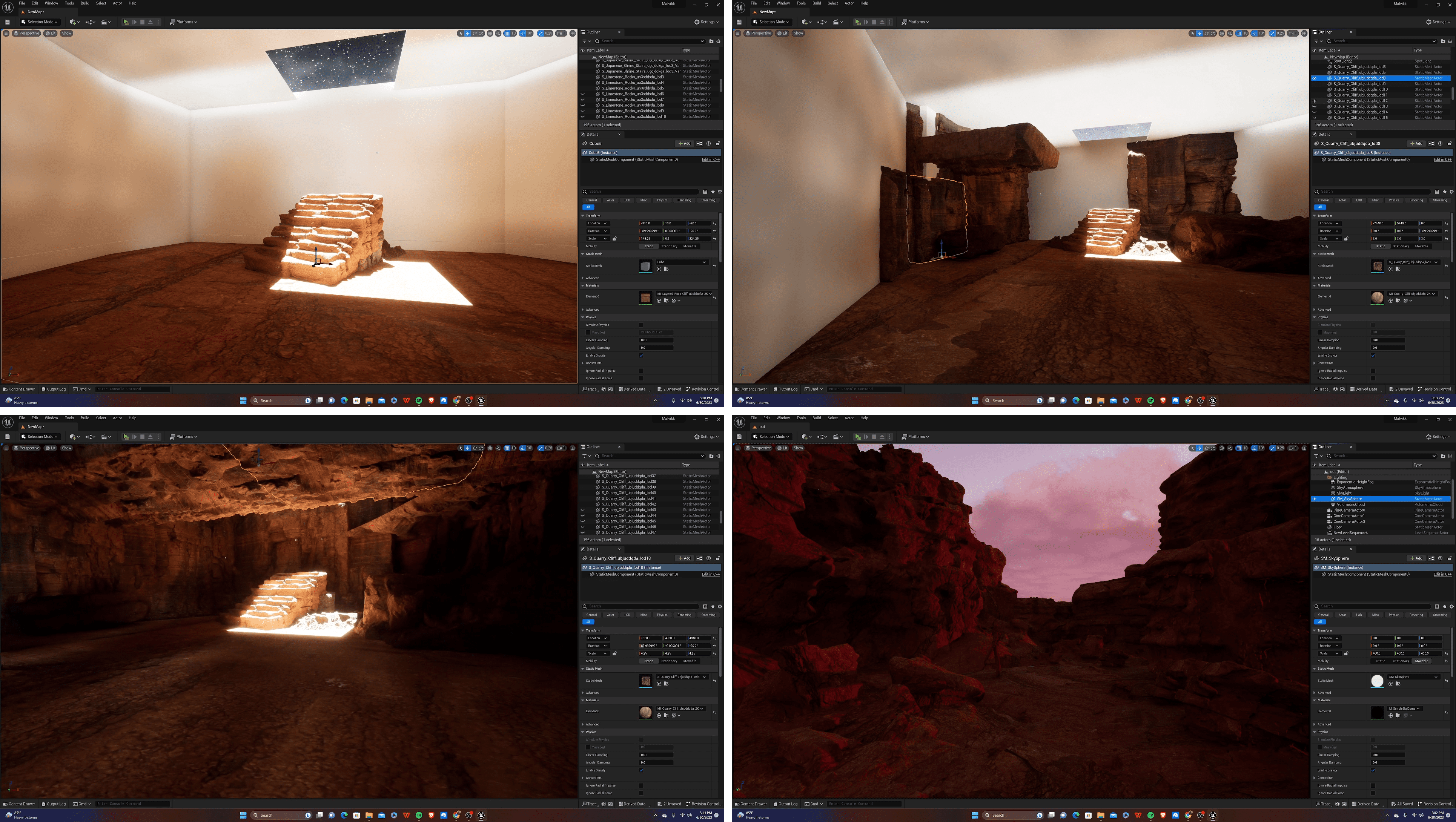1456x822 pixels.
Task: Enable Simulate Physics checkbox for Cube5
Action: (x=641, y=325)
